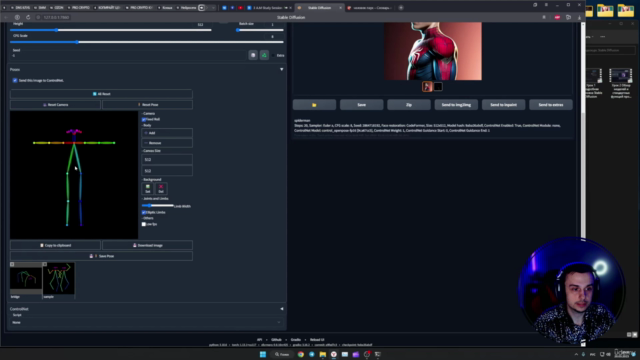Adjust the Batch size slider
The height and width of the screenshot is (360, 640).
[260, 30]
